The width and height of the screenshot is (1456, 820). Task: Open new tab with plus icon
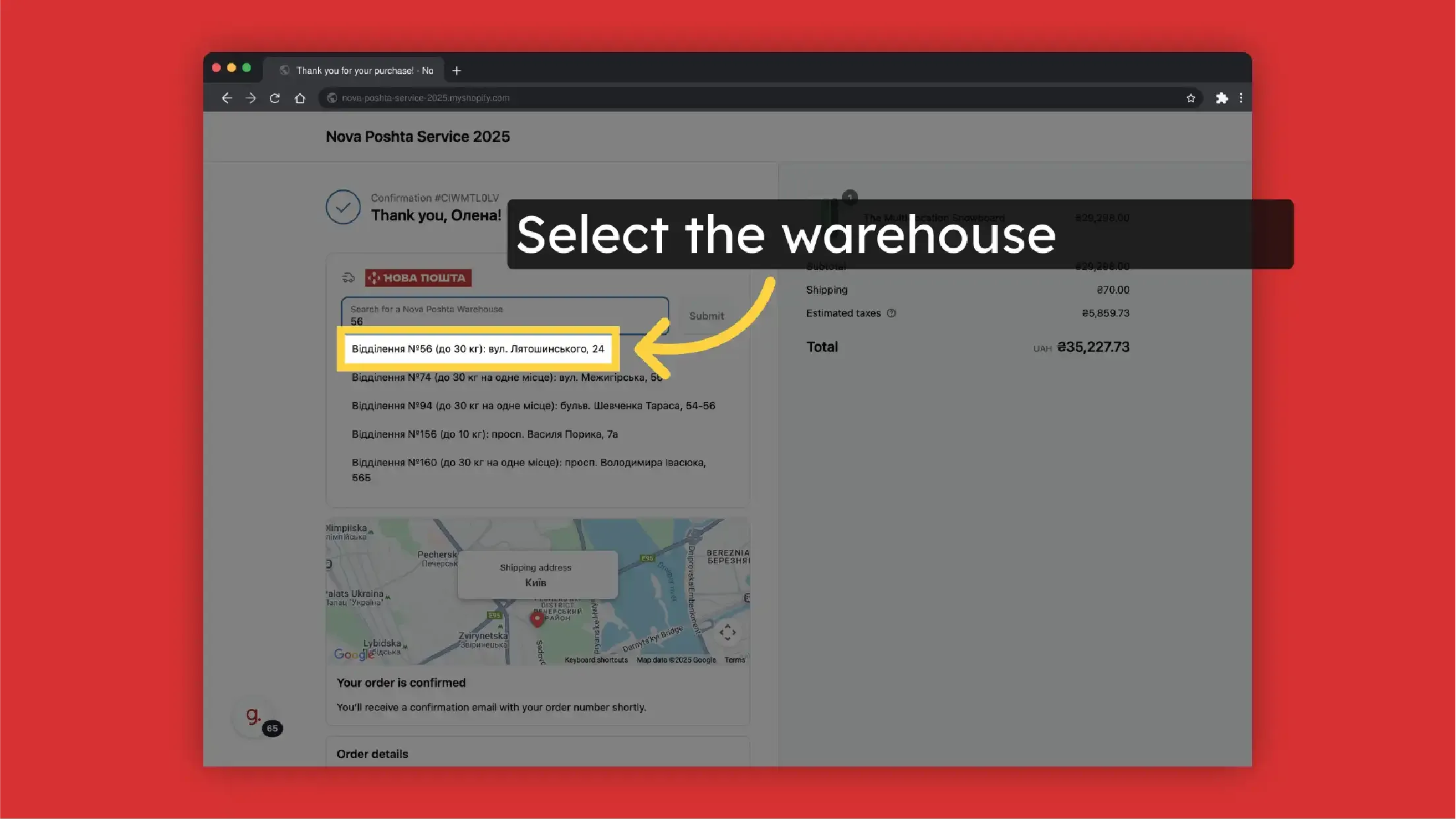coord(457,71)
